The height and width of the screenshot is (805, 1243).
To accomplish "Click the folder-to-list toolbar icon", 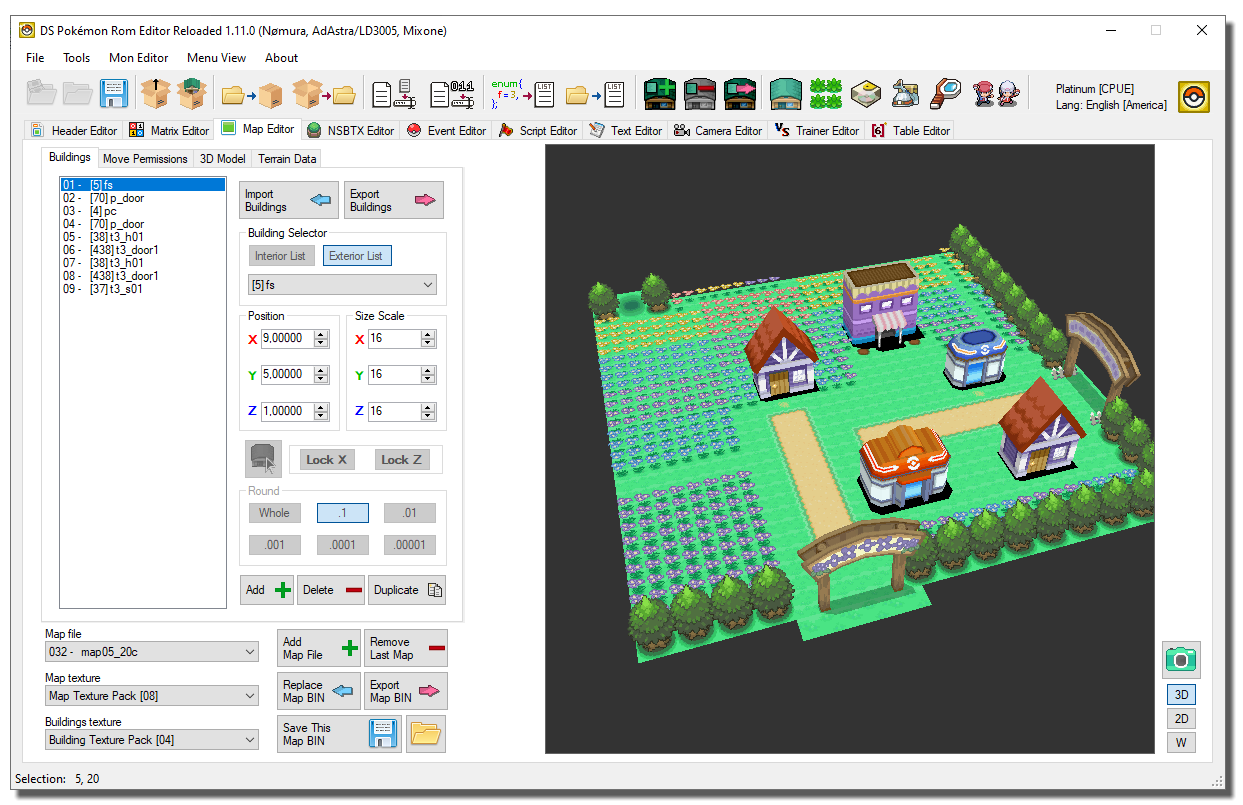I will point(595,95).
